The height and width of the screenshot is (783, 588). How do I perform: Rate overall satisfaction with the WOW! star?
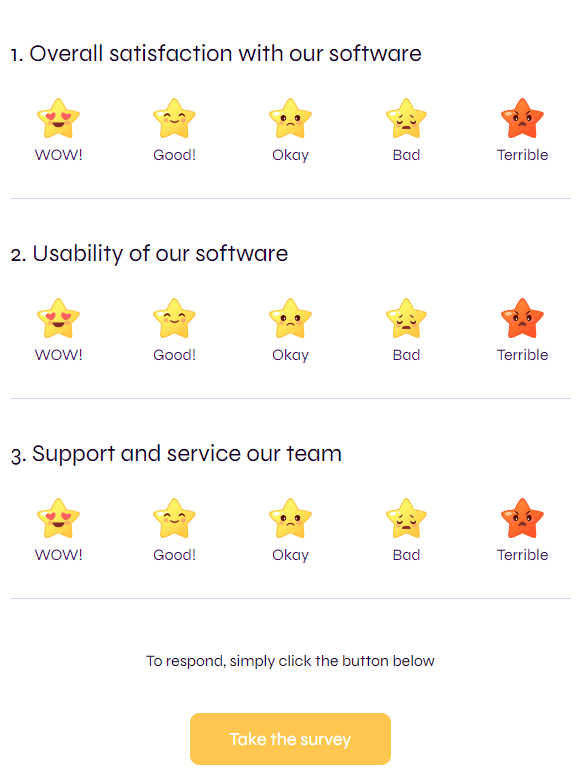coord(58,118)
